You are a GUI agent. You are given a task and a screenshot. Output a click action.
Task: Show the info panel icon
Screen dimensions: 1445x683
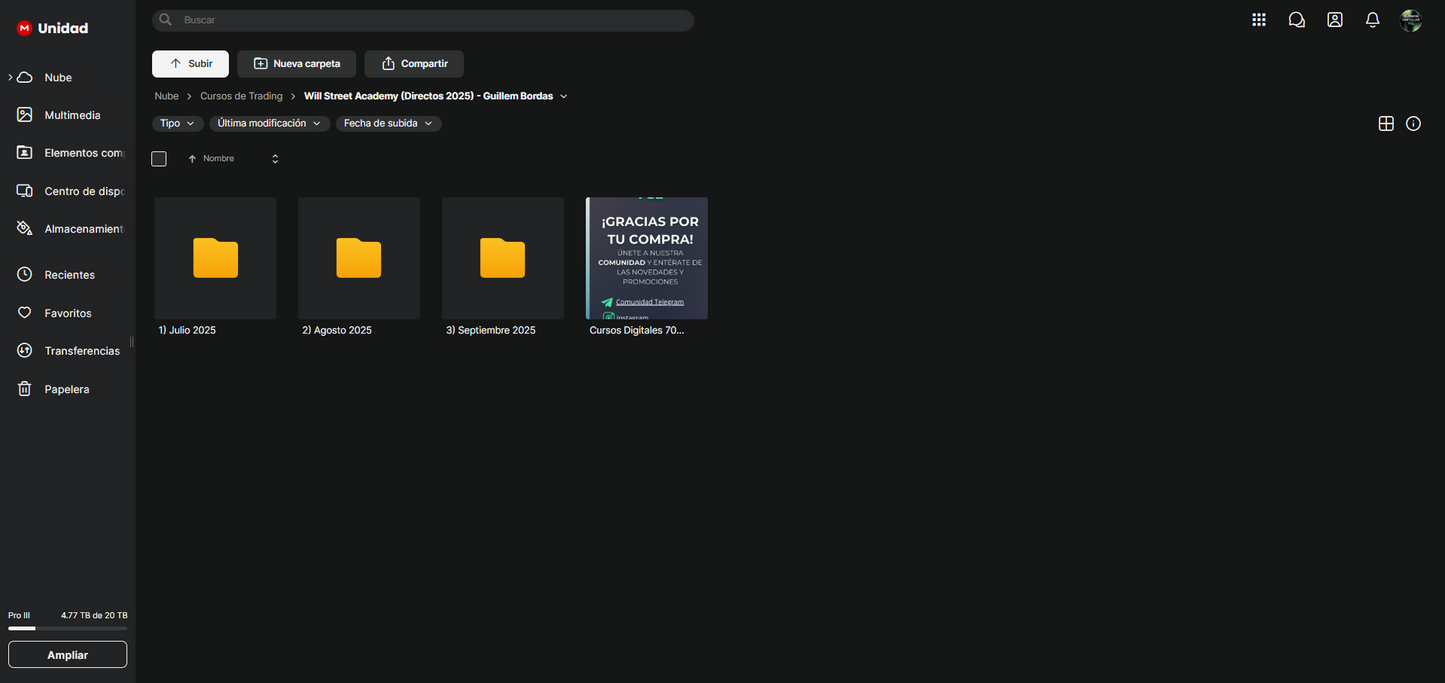pos(1413,124)
